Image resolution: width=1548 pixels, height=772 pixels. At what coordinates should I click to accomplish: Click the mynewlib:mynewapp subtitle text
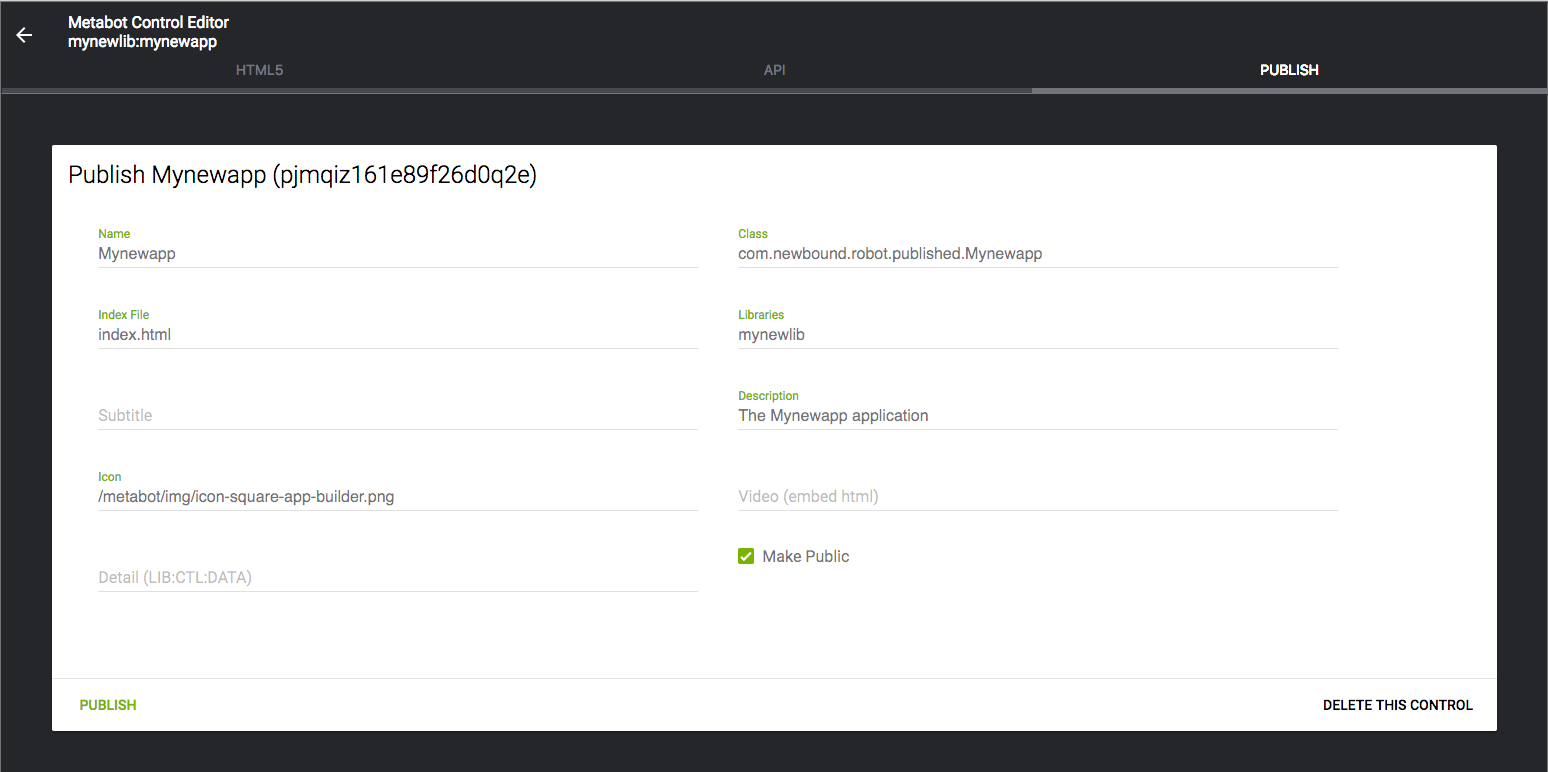pos(142,42)
